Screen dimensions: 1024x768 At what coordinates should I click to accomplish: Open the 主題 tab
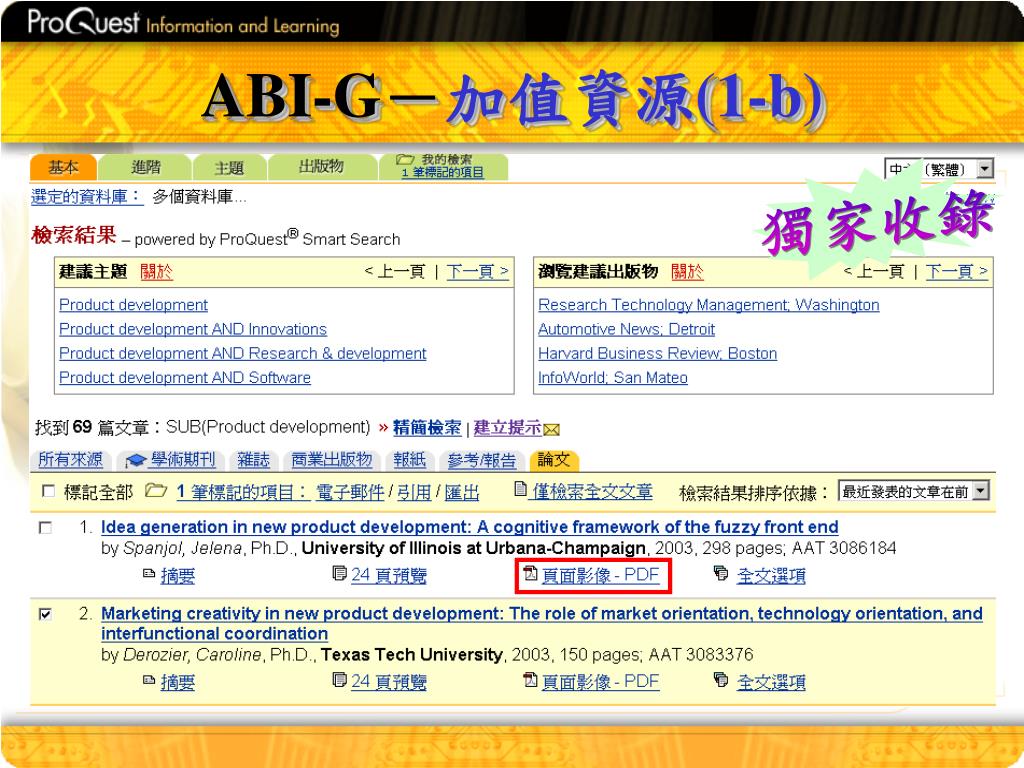point(229,168)
